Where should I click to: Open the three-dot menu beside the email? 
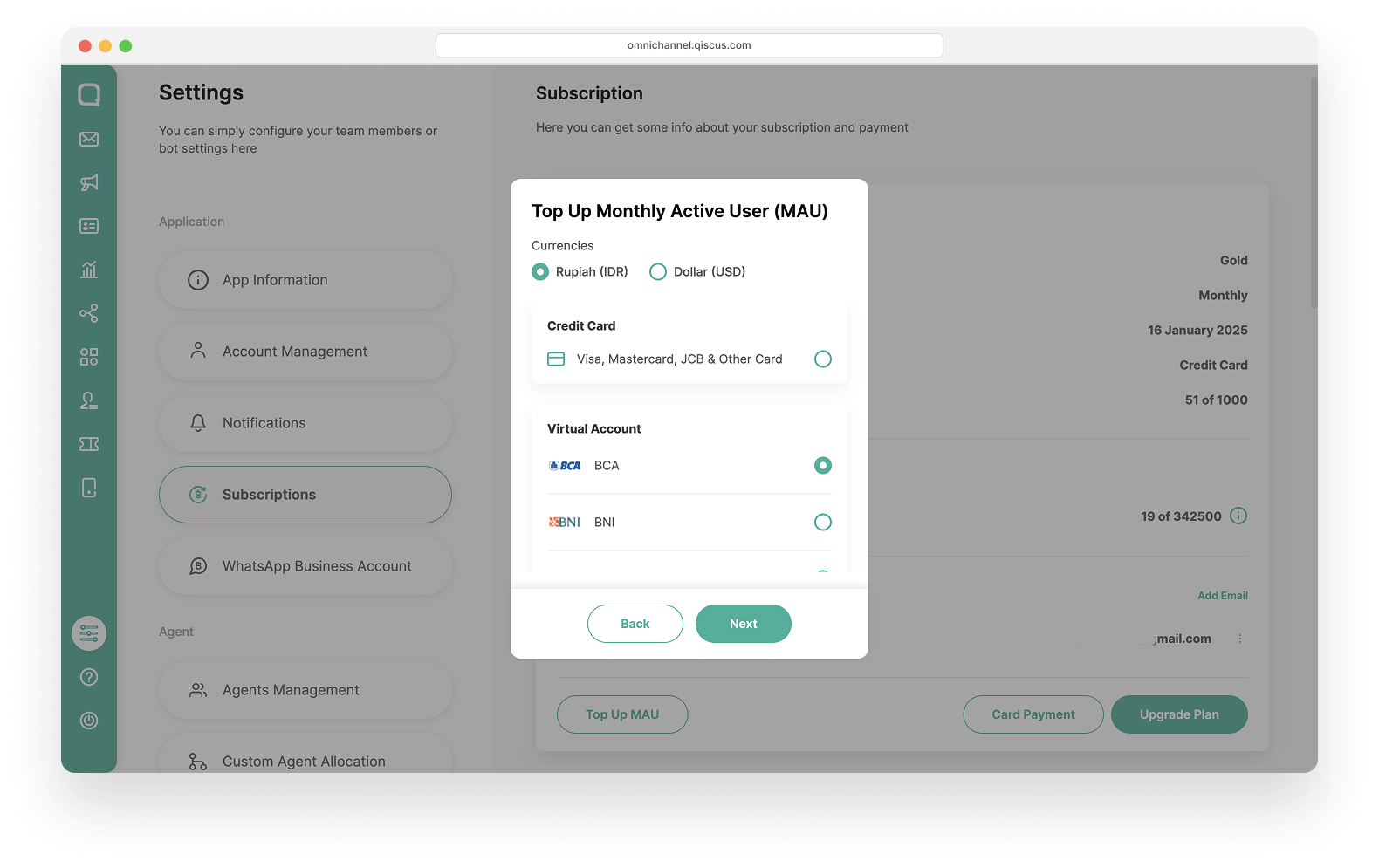1240,639
